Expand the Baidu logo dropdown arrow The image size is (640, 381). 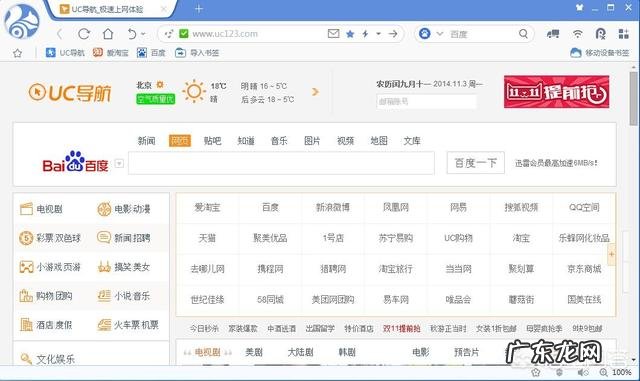click(x=119, y=164)
